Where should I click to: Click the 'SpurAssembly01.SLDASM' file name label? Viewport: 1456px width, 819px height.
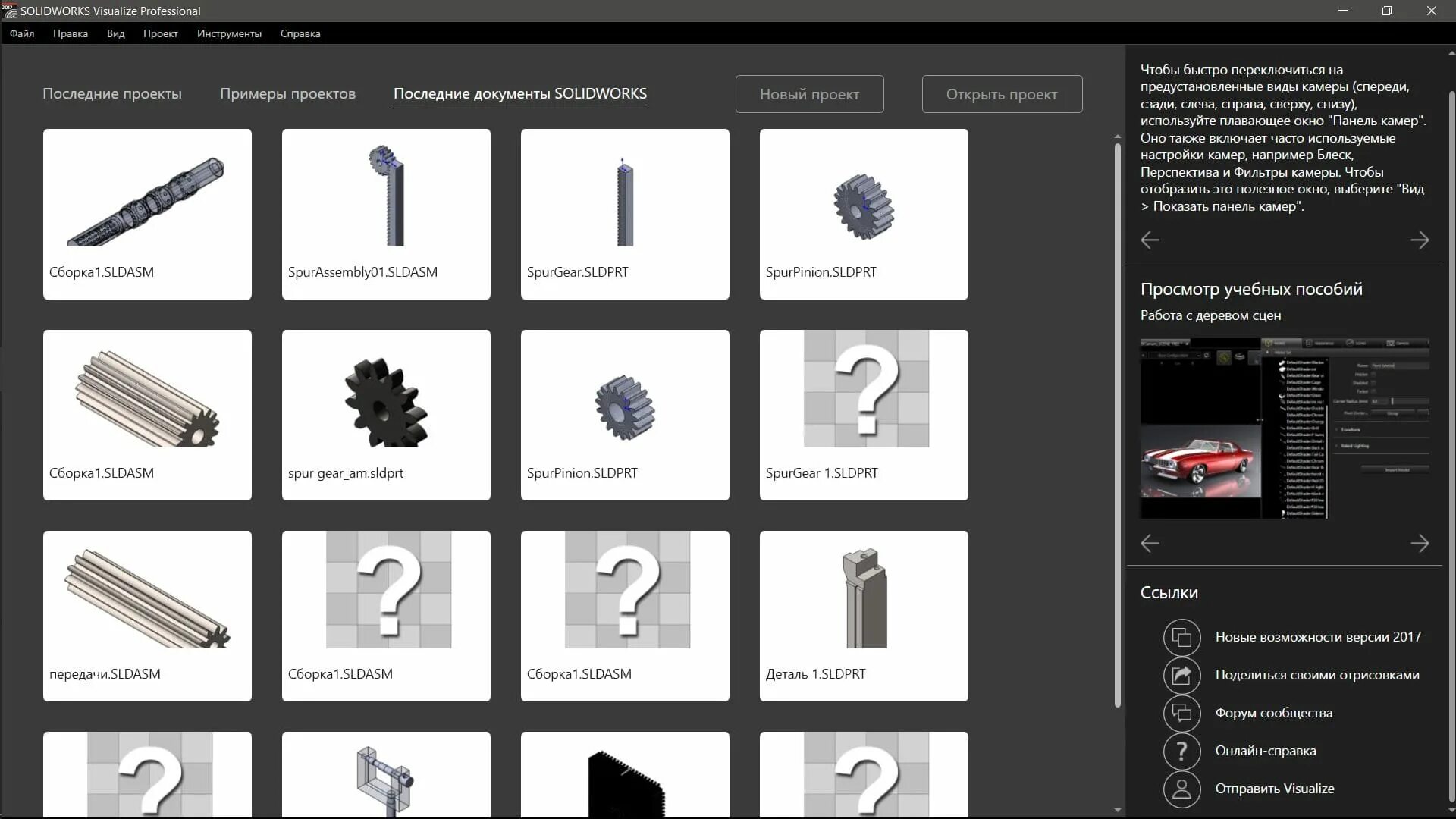tap(362, 272)
